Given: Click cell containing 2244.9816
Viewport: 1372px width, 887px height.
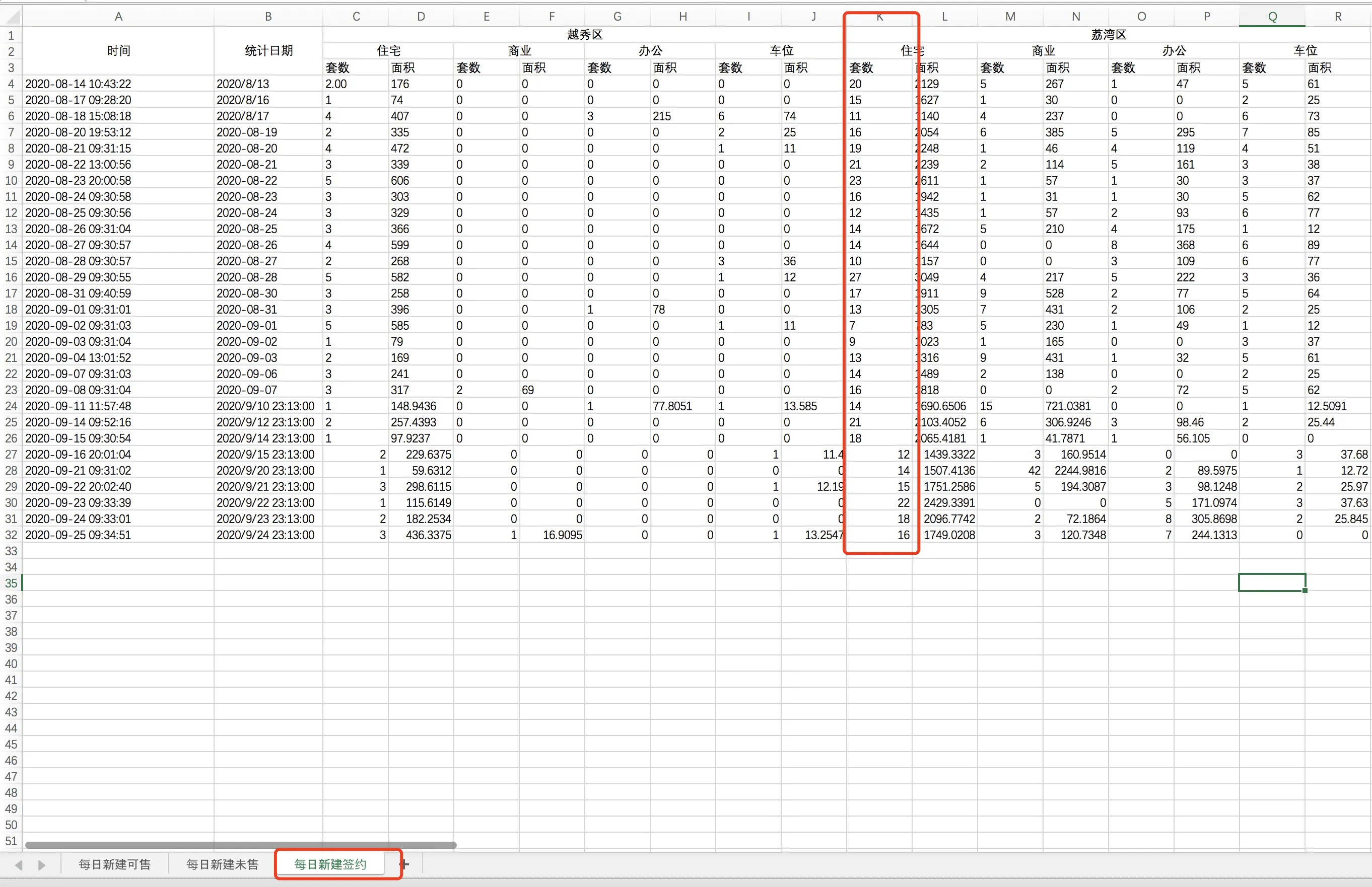Looking at the screenshot, I should pyautogui.click(x=1076, y=471).
